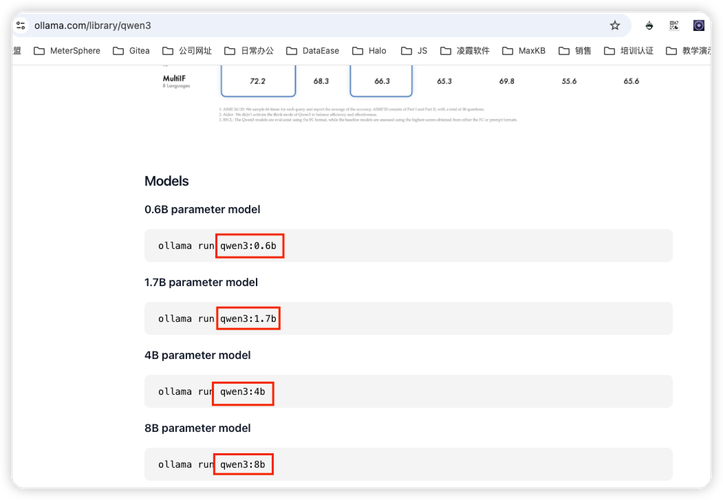This screenshot has height=500, width=723.
Task: Open the dark circular extension icon at far right
Action: coord(699,25)
